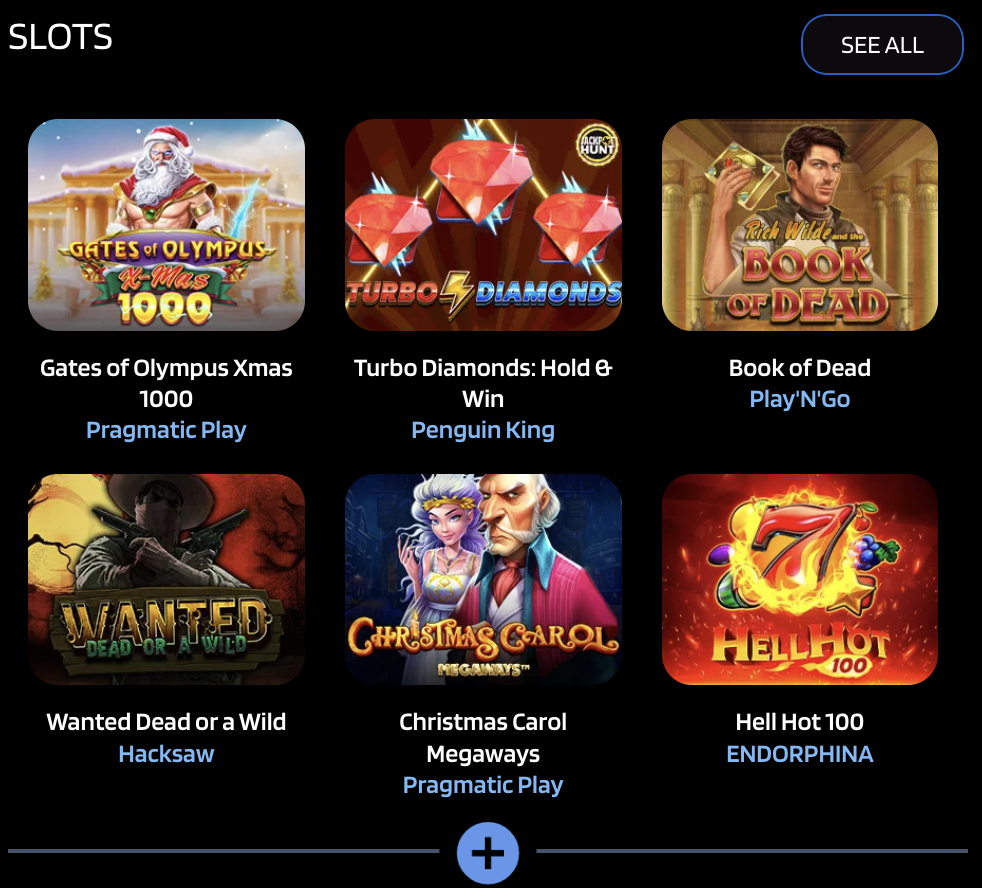This screenshot has width=982, height=888.
Task: Open the Hacksaw provider link
Action: [166, 754]
